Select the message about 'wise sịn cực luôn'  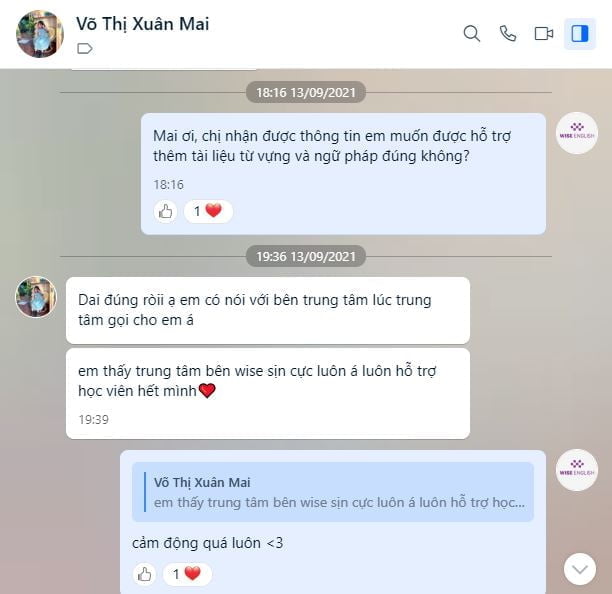[268, 394]
